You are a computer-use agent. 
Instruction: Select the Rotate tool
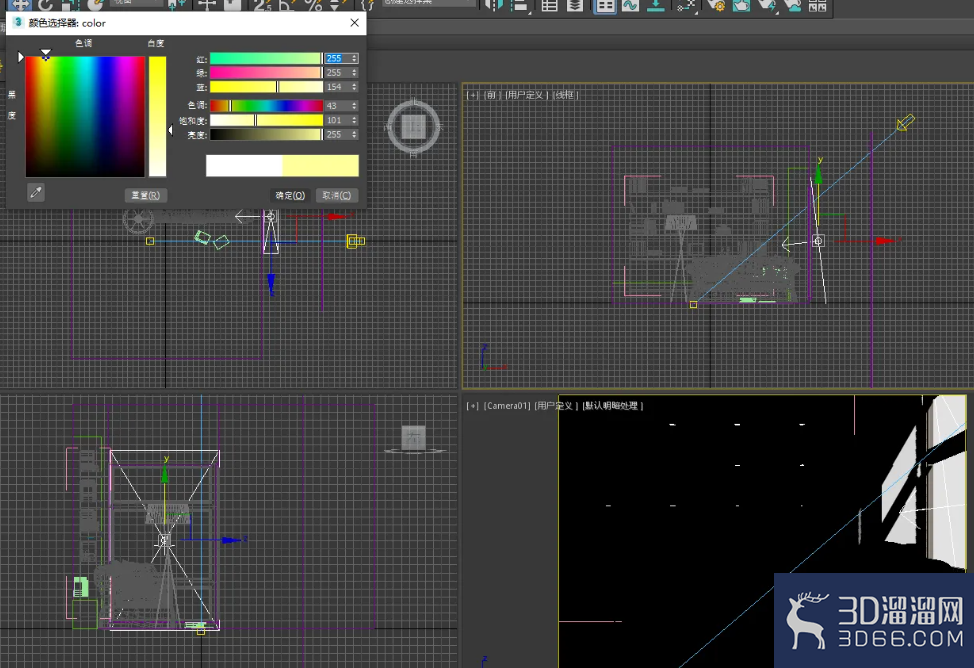pos(45,5)
